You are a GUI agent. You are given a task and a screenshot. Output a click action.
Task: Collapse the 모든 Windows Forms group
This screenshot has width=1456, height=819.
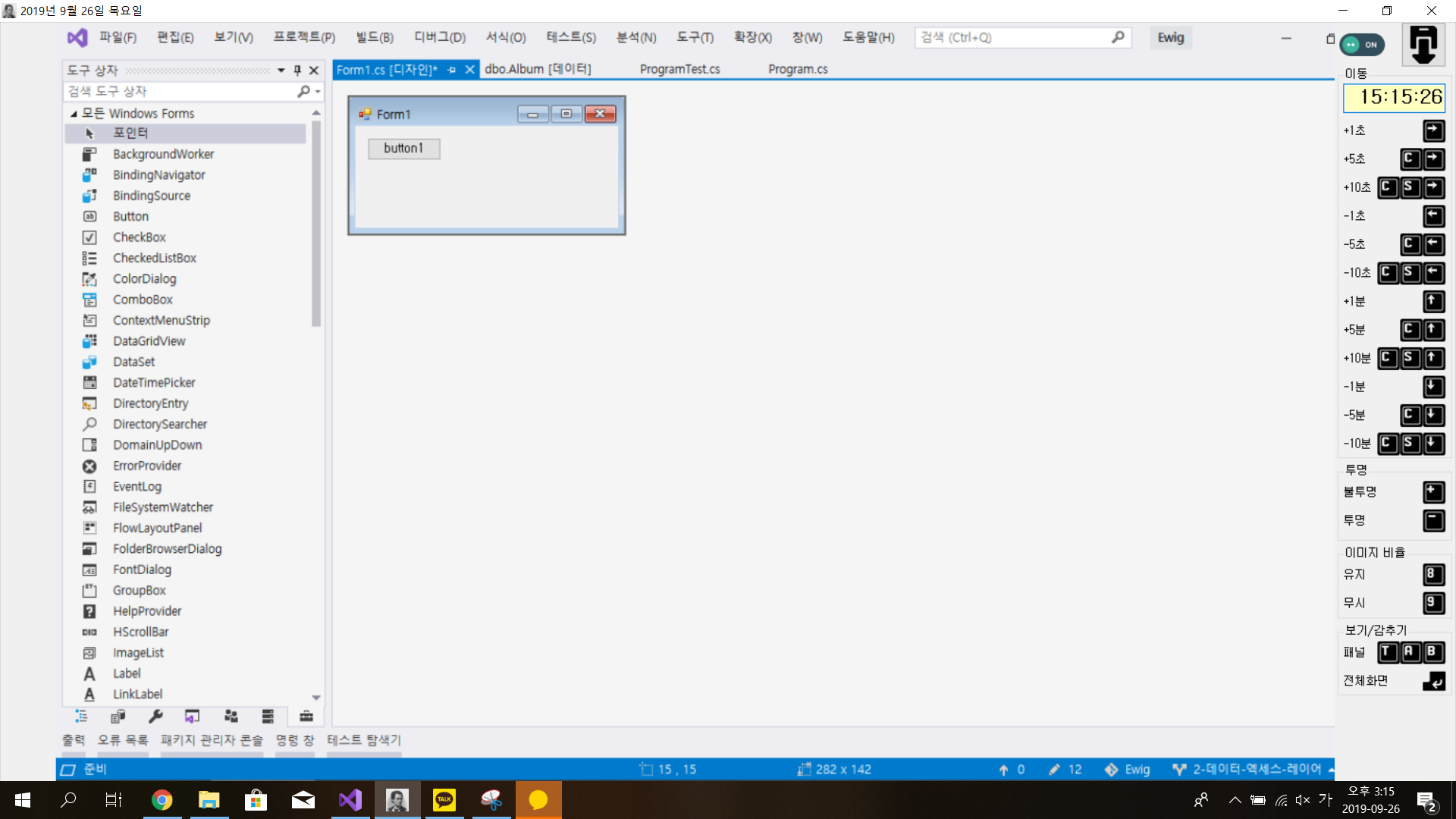pyautogui.click(x=74, y=114)
